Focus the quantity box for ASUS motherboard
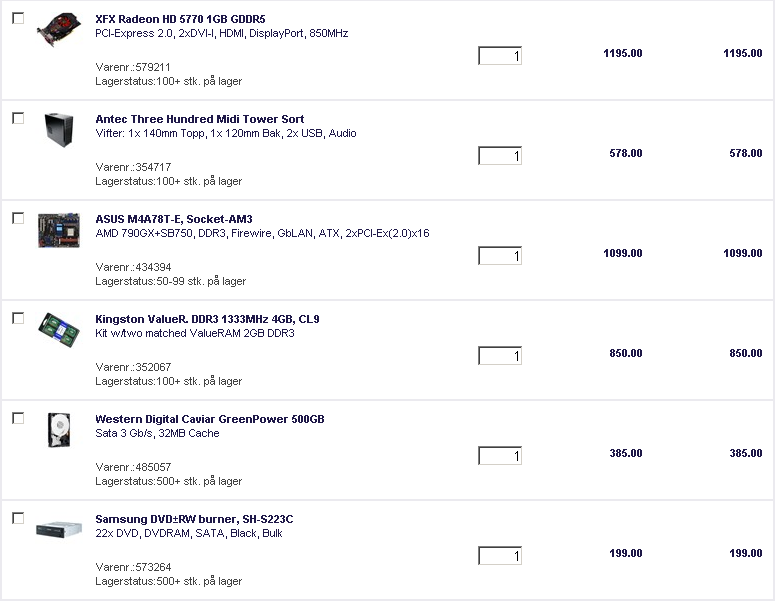The width and height of the screenshot is (775, 601). click(x=500, y=256)
